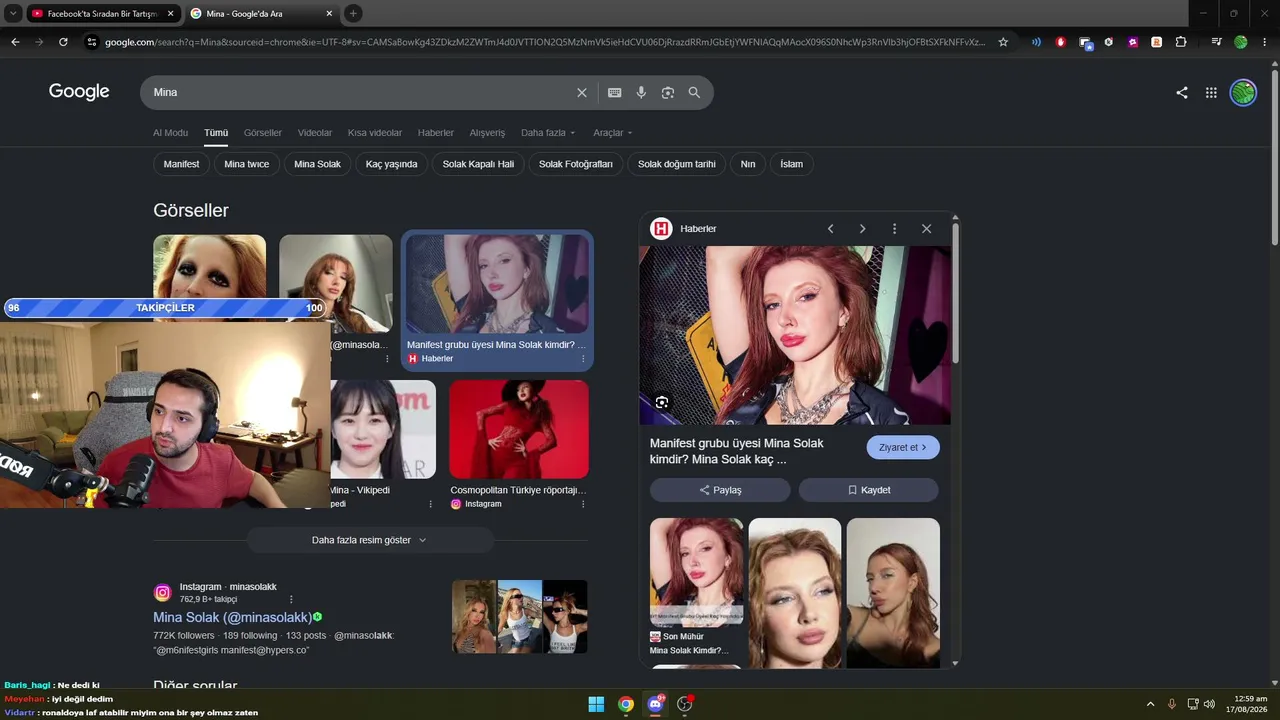Reload the page in Chrome toolbar

[x=63, y=42]
